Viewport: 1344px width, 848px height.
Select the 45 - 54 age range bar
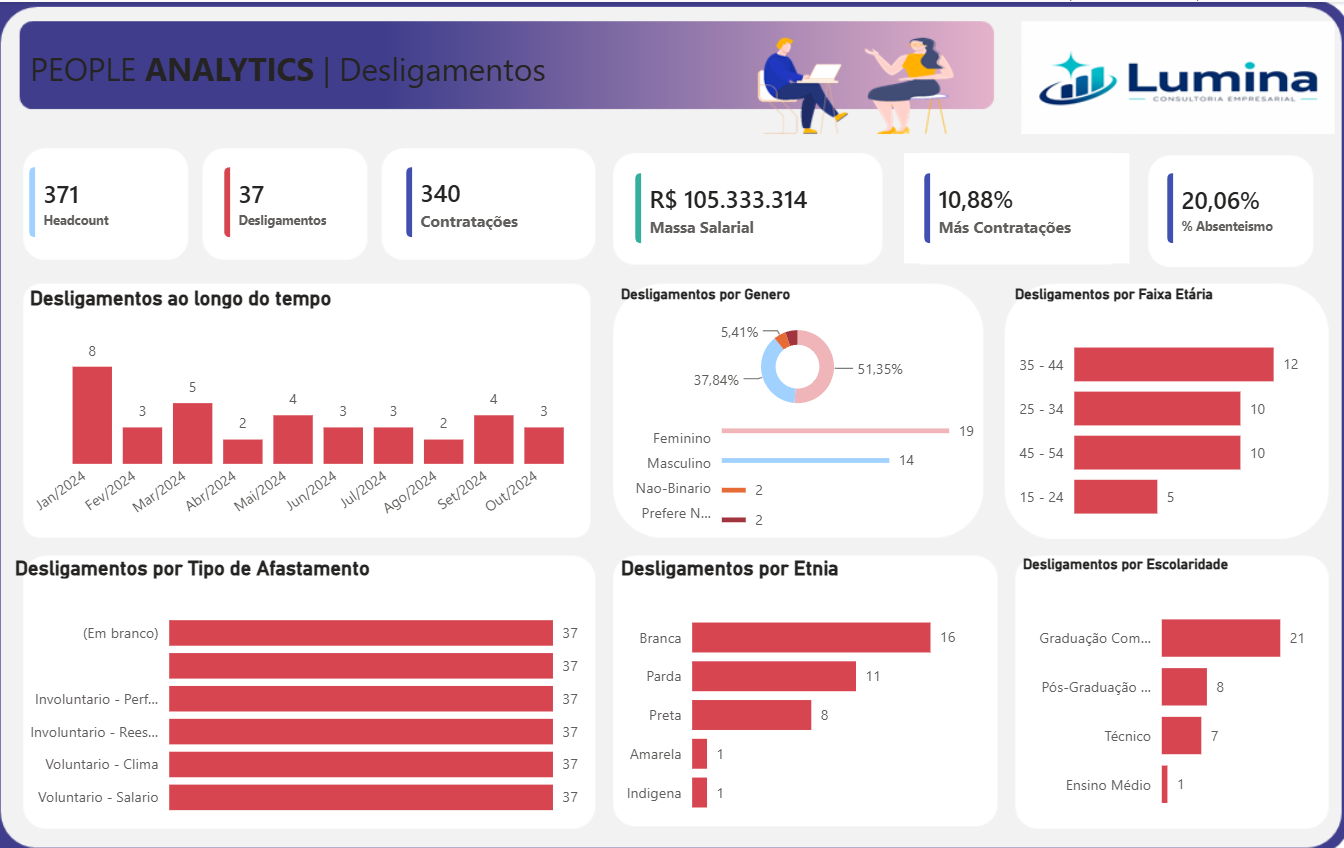pyautogui.click(x=1157, y=453)
